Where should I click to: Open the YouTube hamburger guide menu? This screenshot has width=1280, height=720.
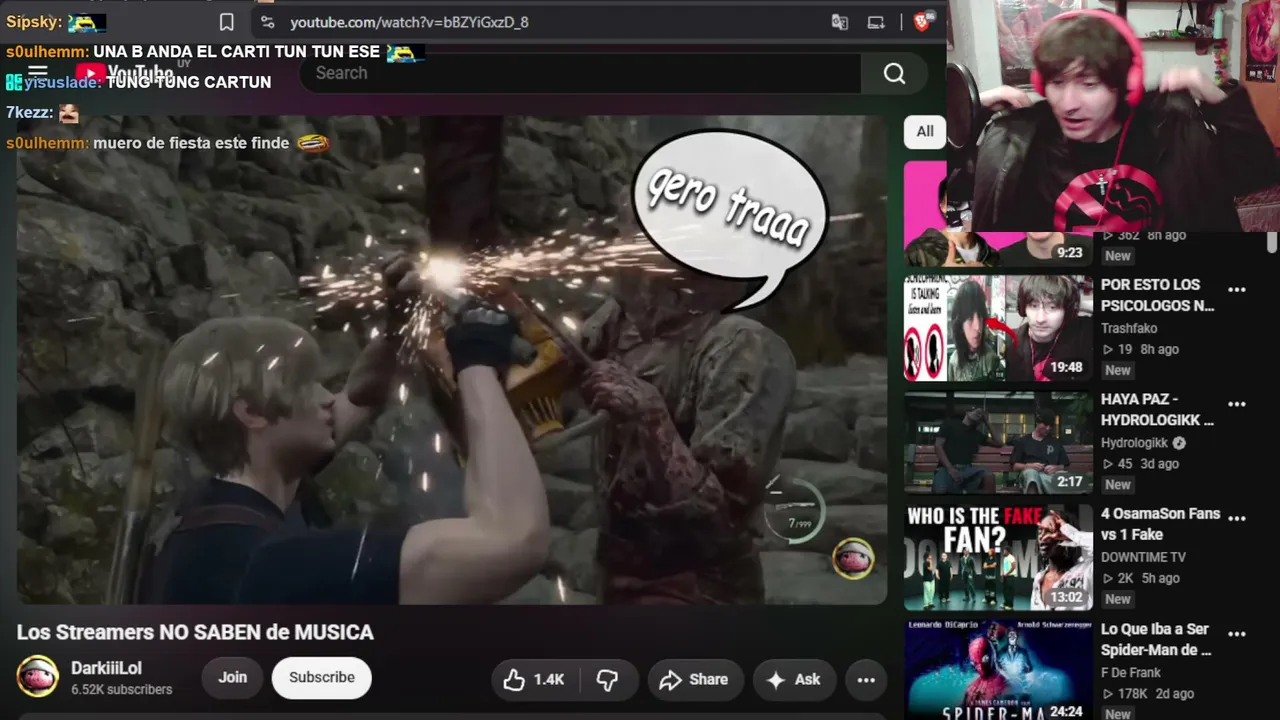click(x=38, y=72)
